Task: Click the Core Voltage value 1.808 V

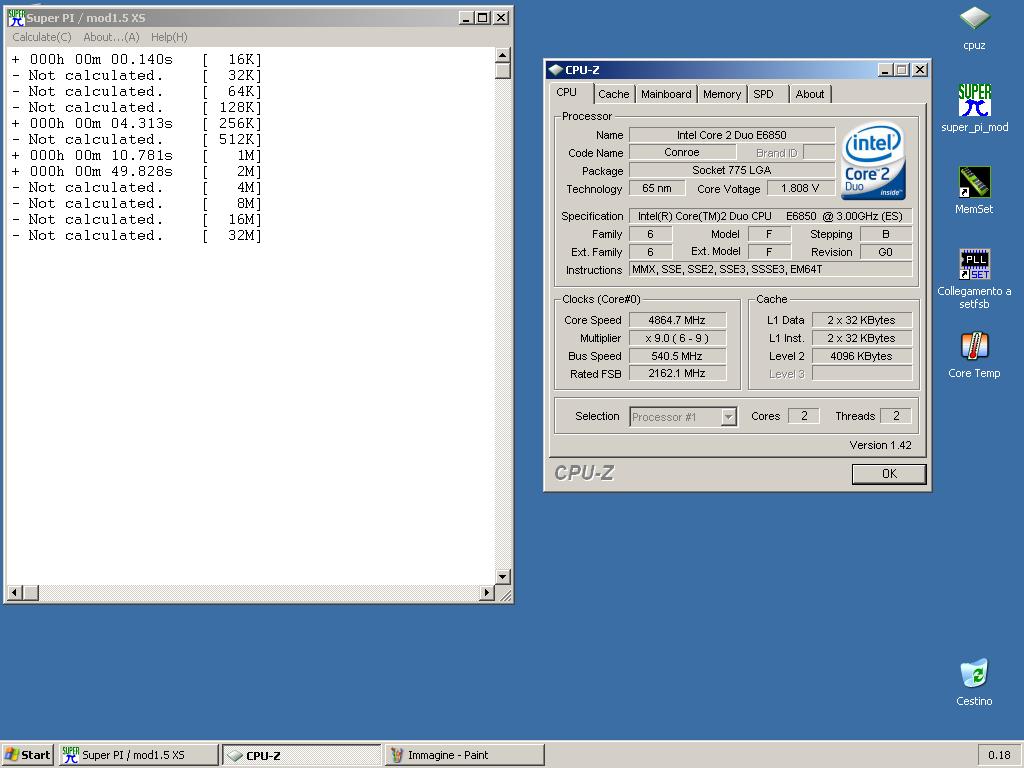Action: click(800, 188)
